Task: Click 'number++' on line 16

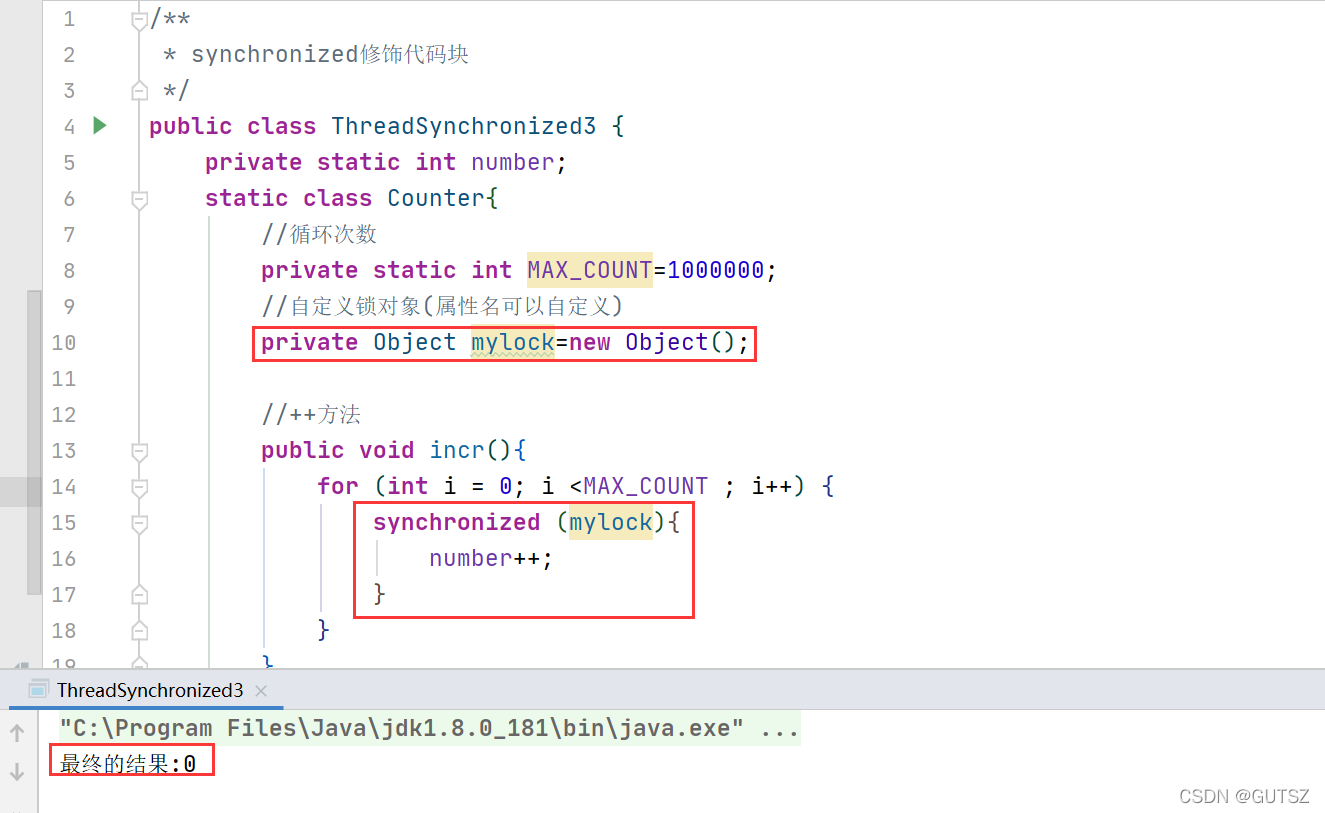Action: click(x=485, y=559)
